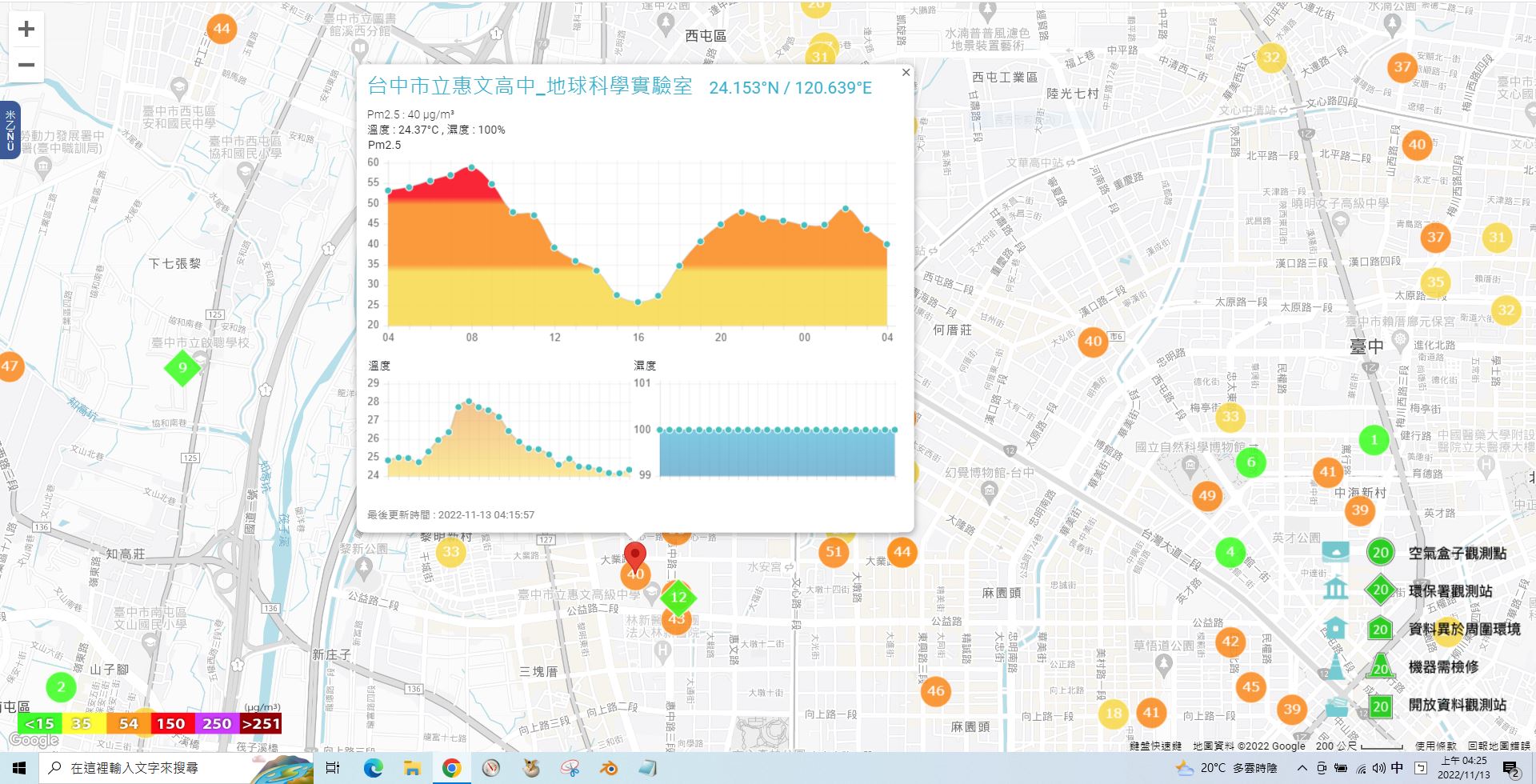Click the folder icon for 開放資料觀測站

(x=1336, y=706)
